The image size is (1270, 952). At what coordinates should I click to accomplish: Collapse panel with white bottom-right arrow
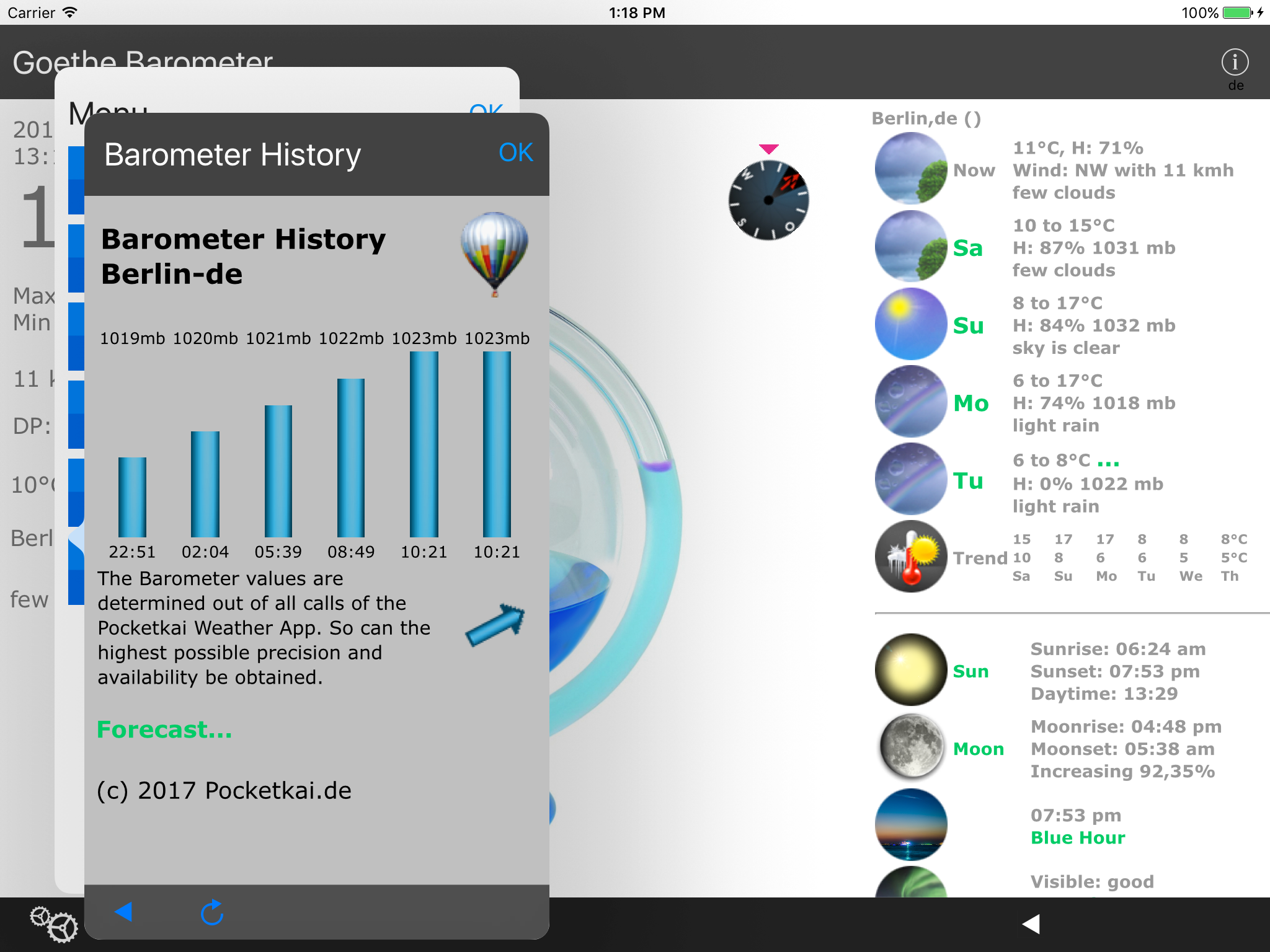[1031, 923]
